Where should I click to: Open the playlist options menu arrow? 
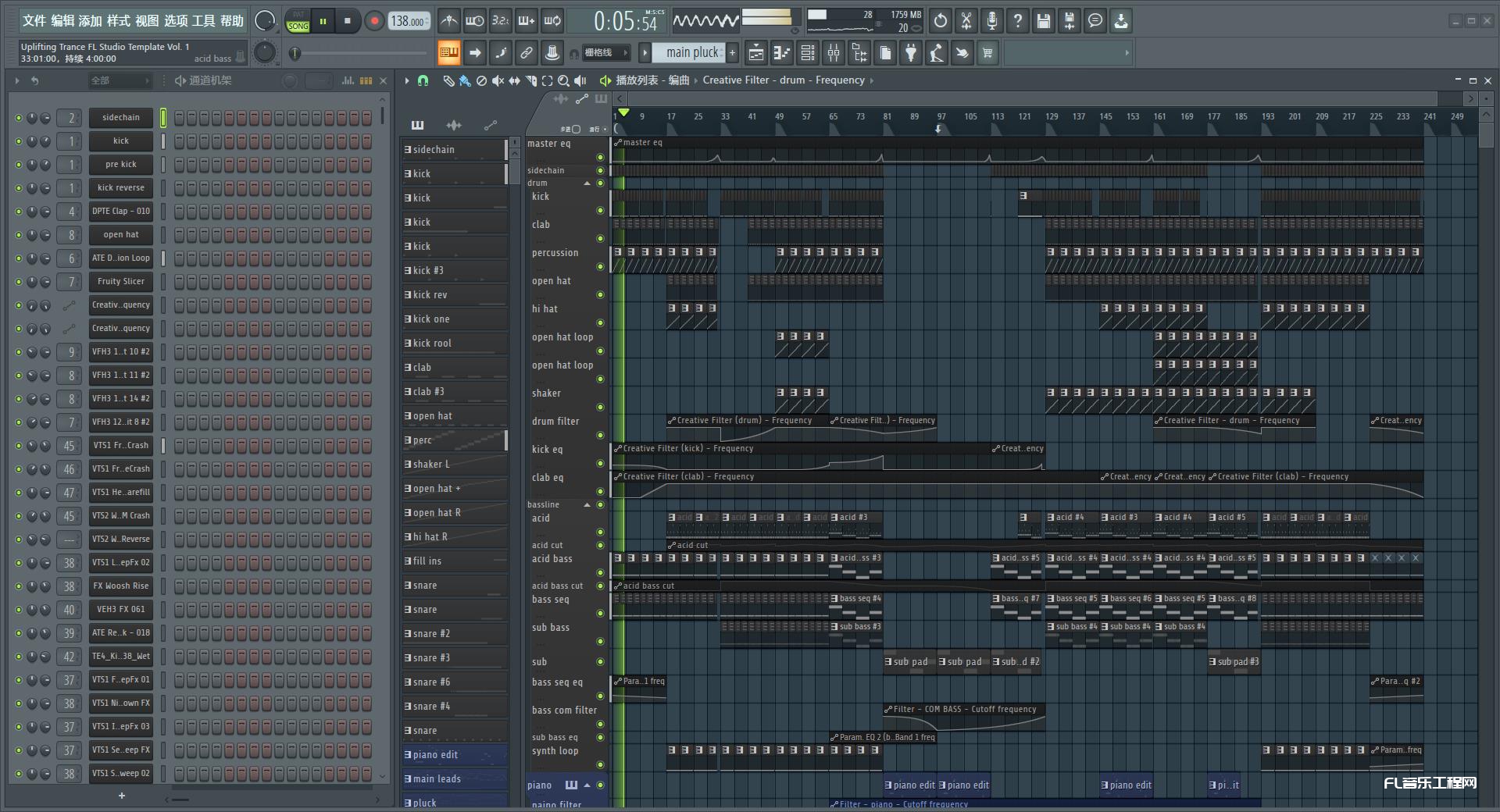click(407, 80)
